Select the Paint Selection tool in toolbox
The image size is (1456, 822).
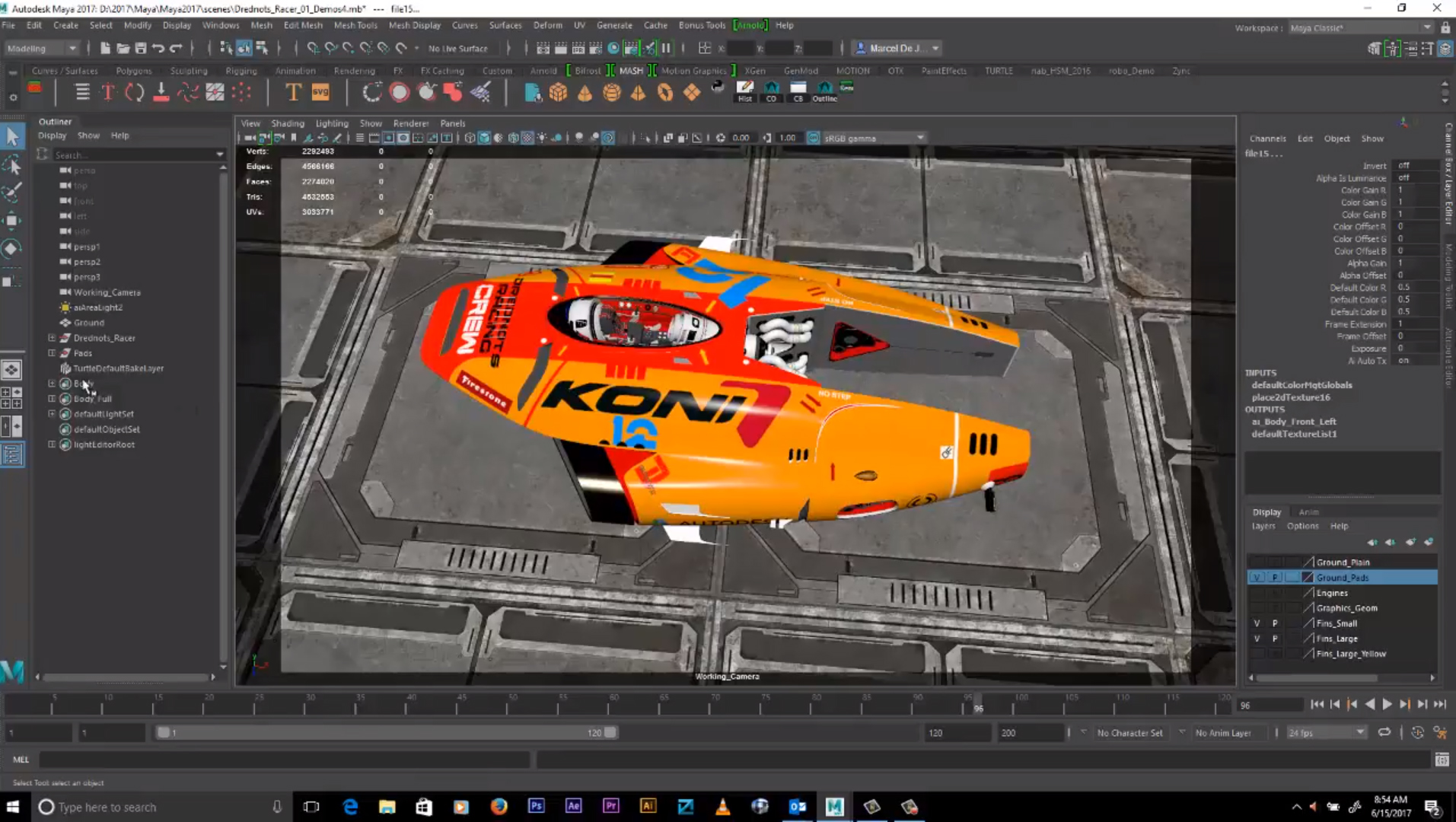click(x=12, y=193)
